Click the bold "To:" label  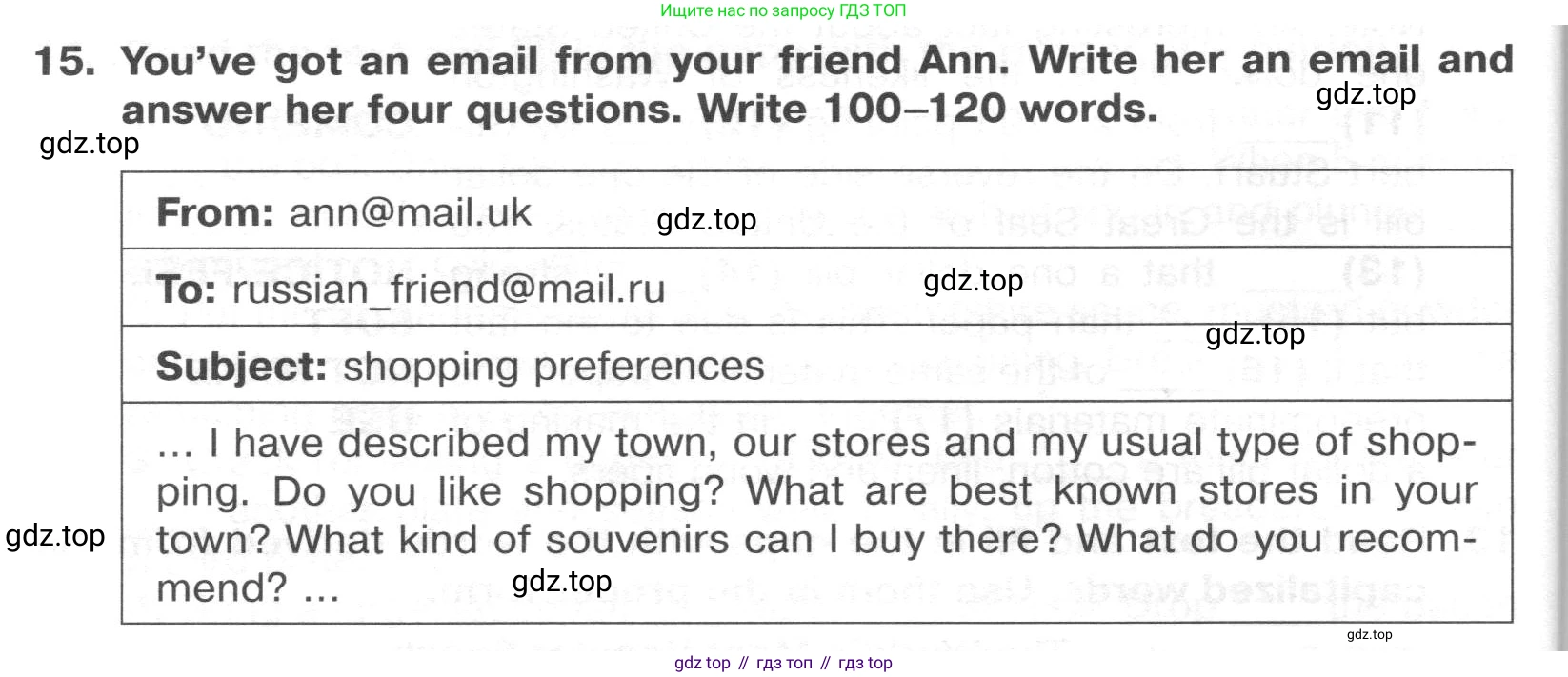point(187,289)
